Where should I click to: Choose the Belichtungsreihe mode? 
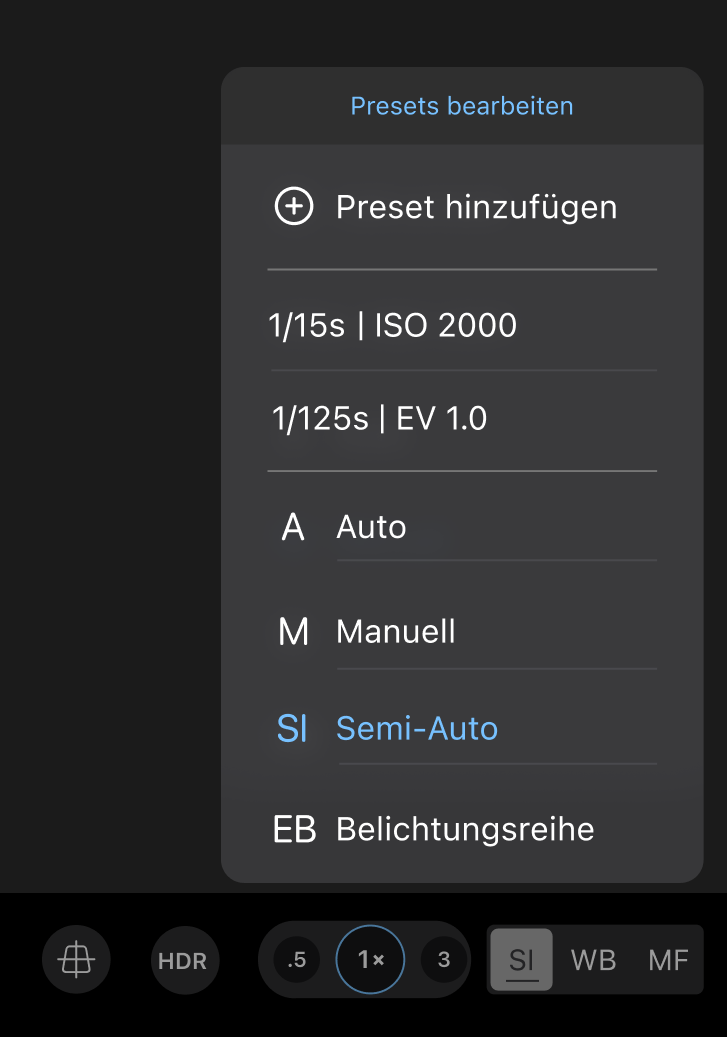click(464, 828)
